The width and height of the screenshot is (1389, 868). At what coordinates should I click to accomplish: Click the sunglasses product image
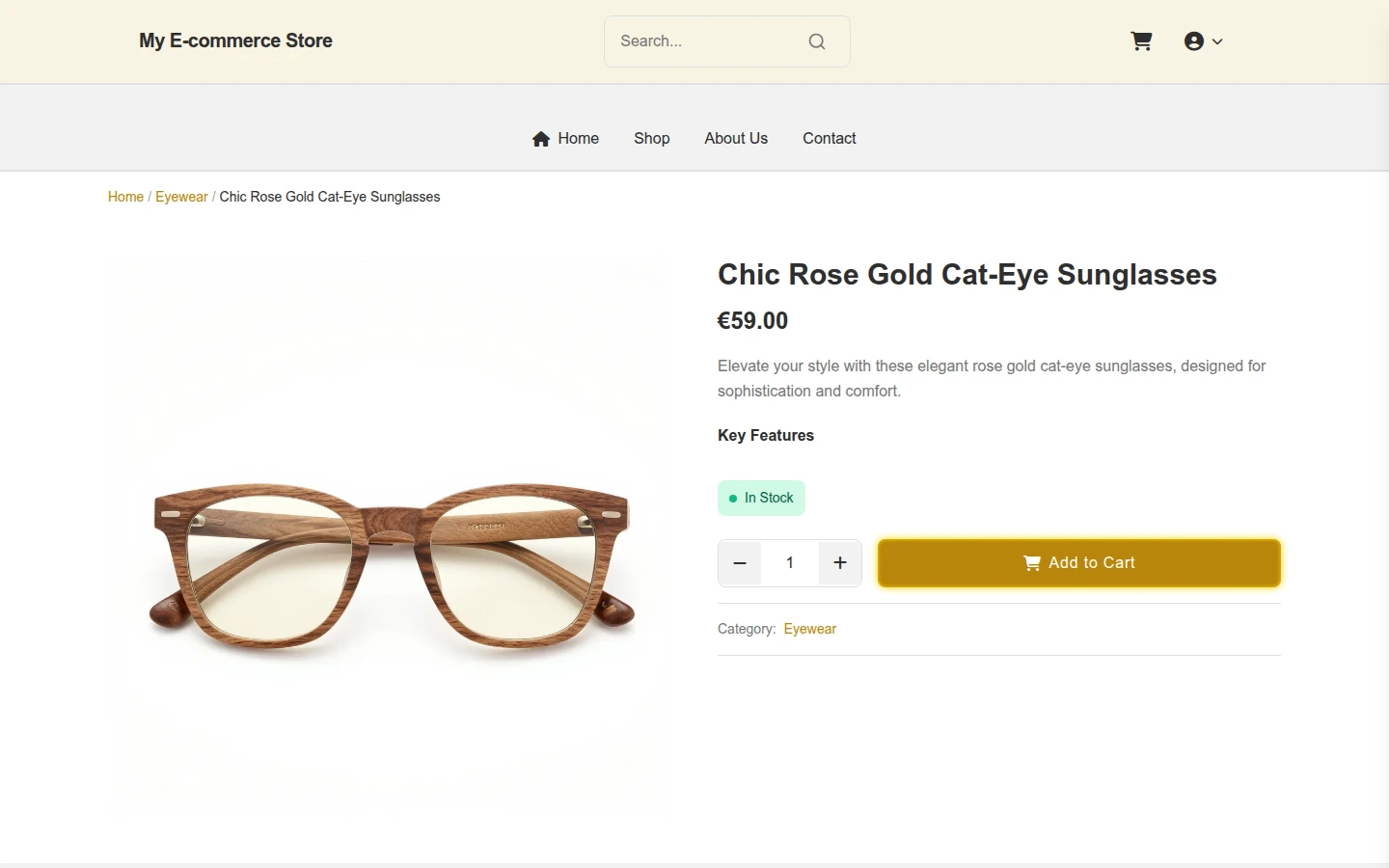tap(392, 536)
